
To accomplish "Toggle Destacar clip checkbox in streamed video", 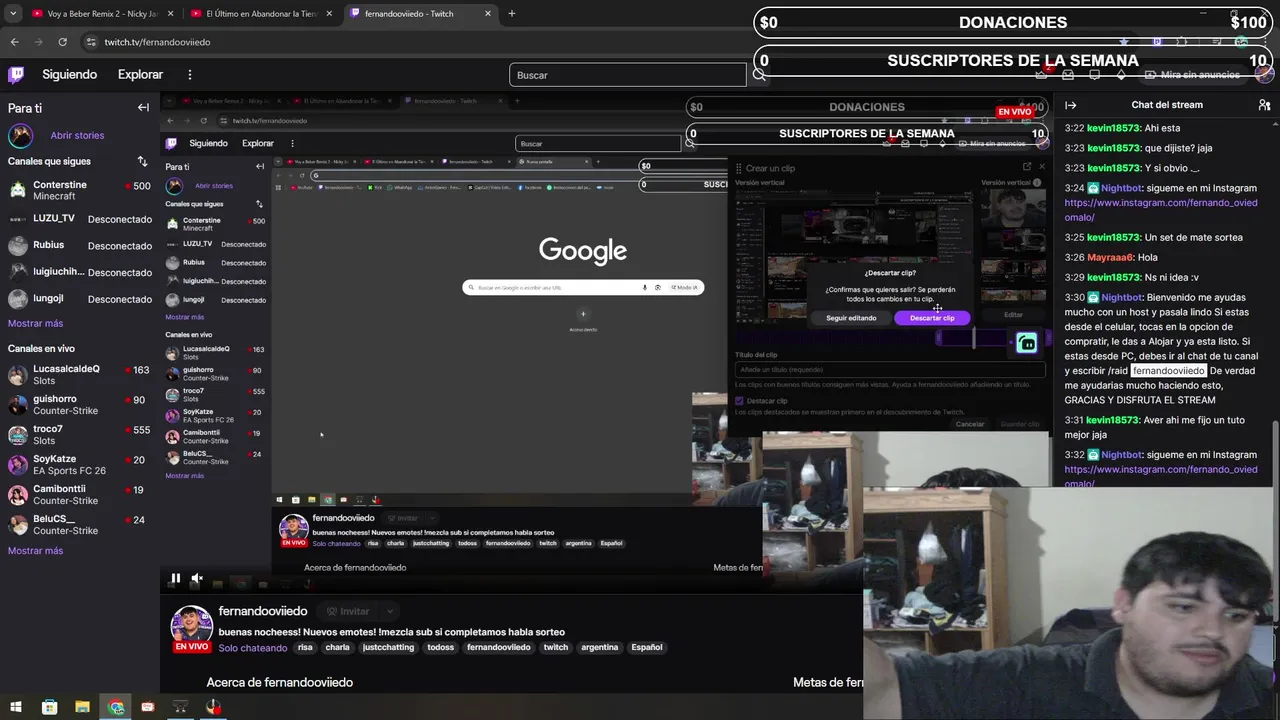I will point(739,401).
